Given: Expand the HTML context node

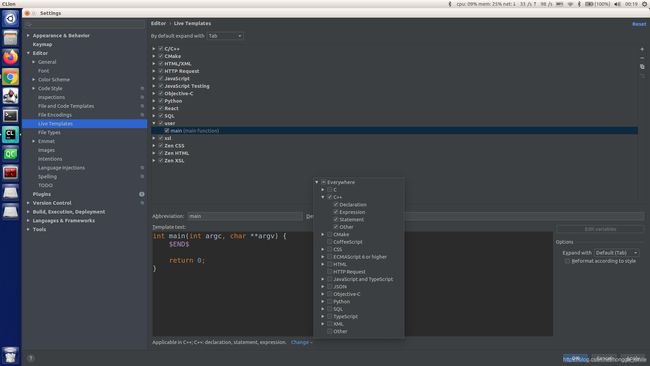Looking at the screenshot, I should (323, 264).
